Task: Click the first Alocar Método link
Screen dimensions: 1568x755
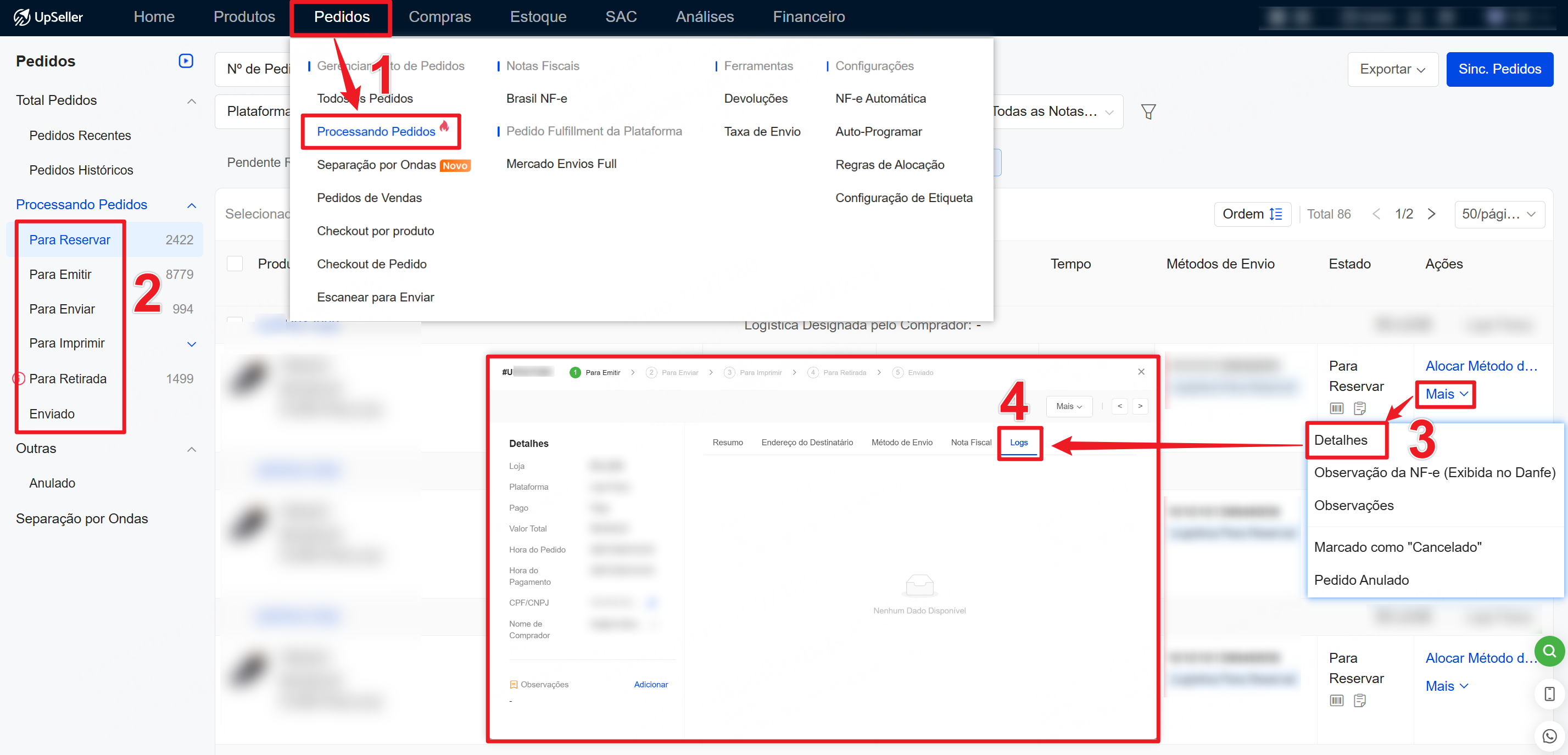Action: (x=1481, y=366)
